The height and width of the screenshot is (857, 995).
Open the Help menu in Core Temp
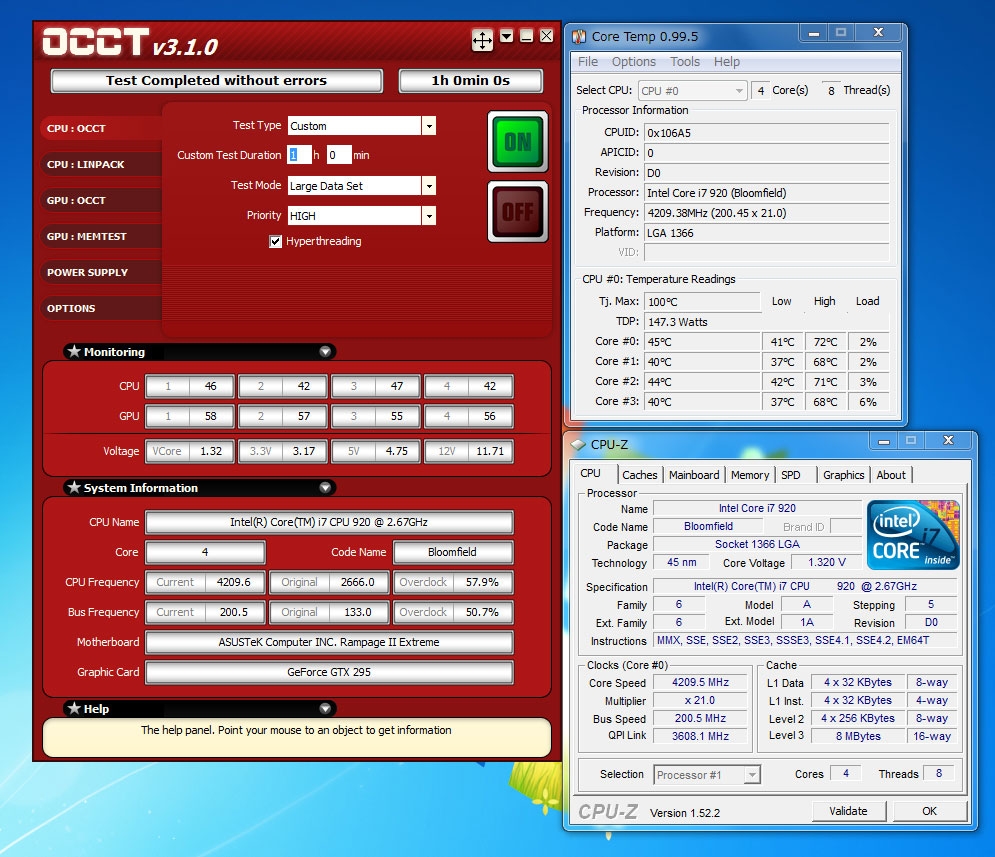tap(727, 62)
